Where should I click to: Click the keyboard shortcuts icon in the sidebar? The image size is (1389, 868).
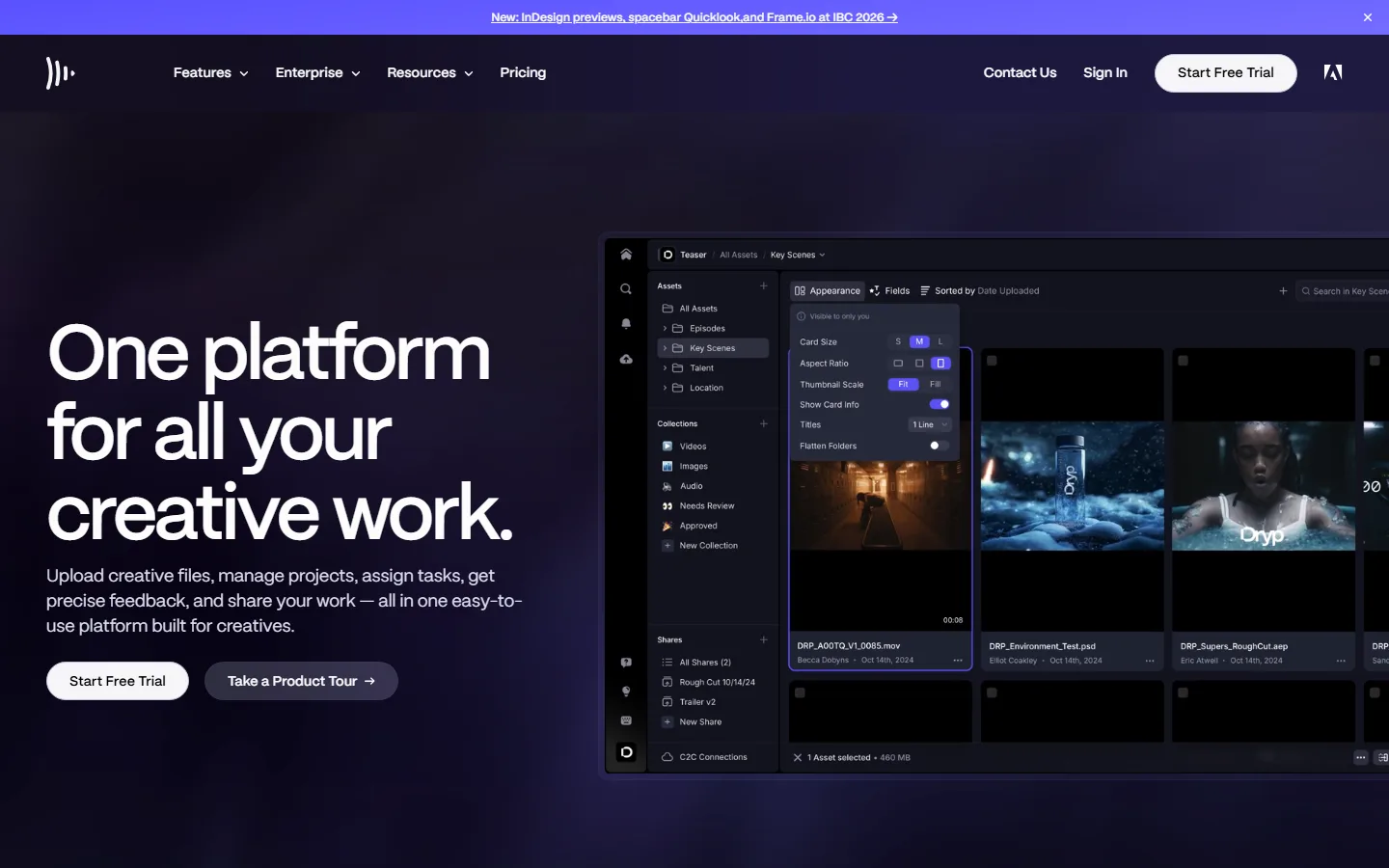click(x=626, y=720)
